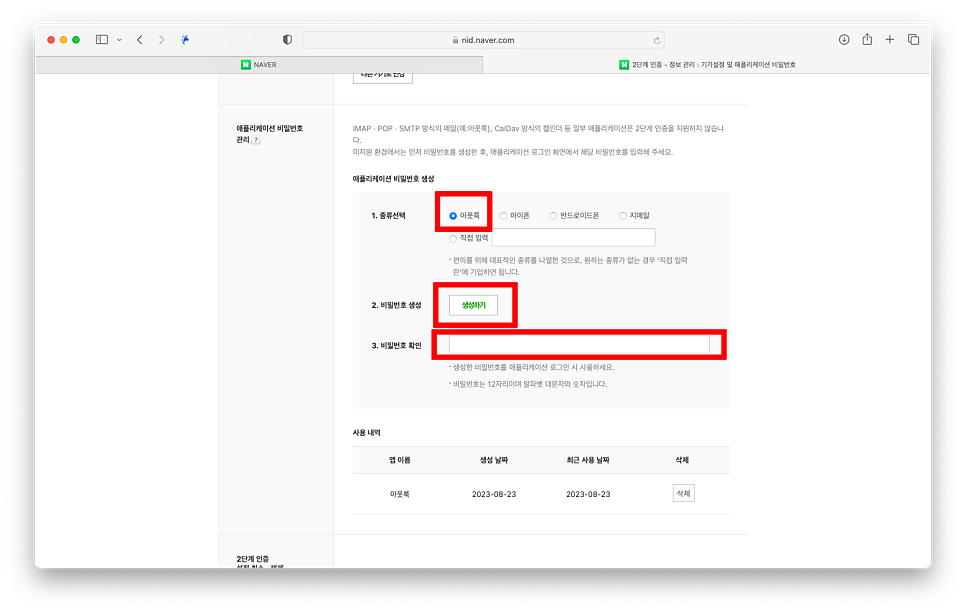Show tab overview icon

[x=913, y=39]
